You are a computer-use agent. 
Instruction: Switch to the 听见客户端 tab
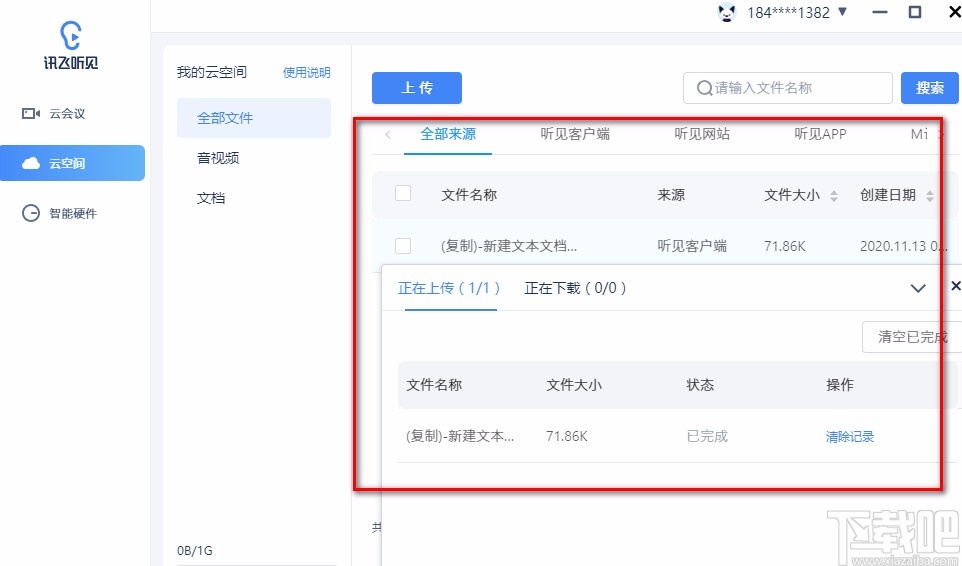(x=575, y=134)
